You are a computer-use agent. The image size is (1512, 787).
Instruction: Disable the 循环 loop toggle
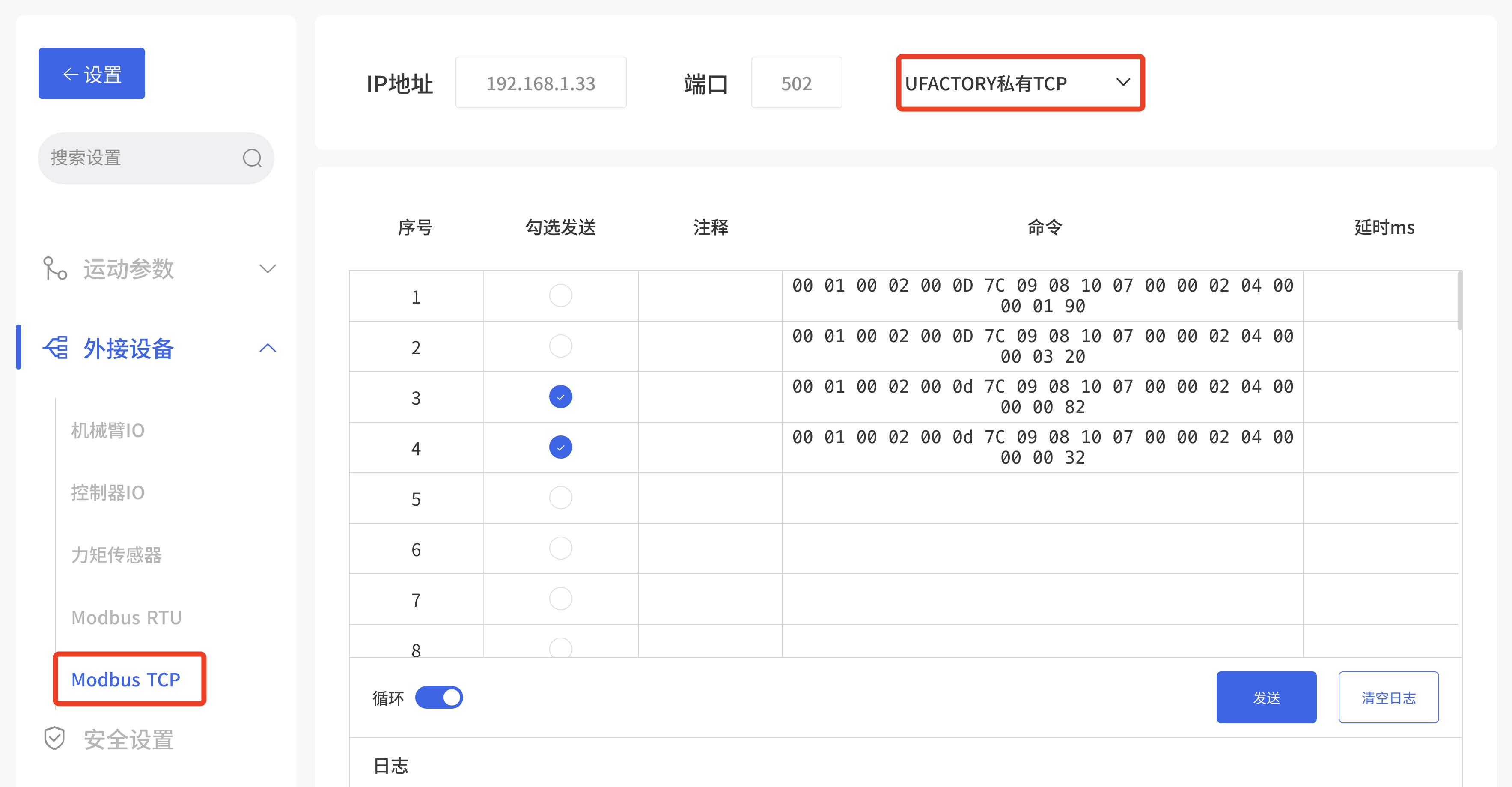click(438, 697)
